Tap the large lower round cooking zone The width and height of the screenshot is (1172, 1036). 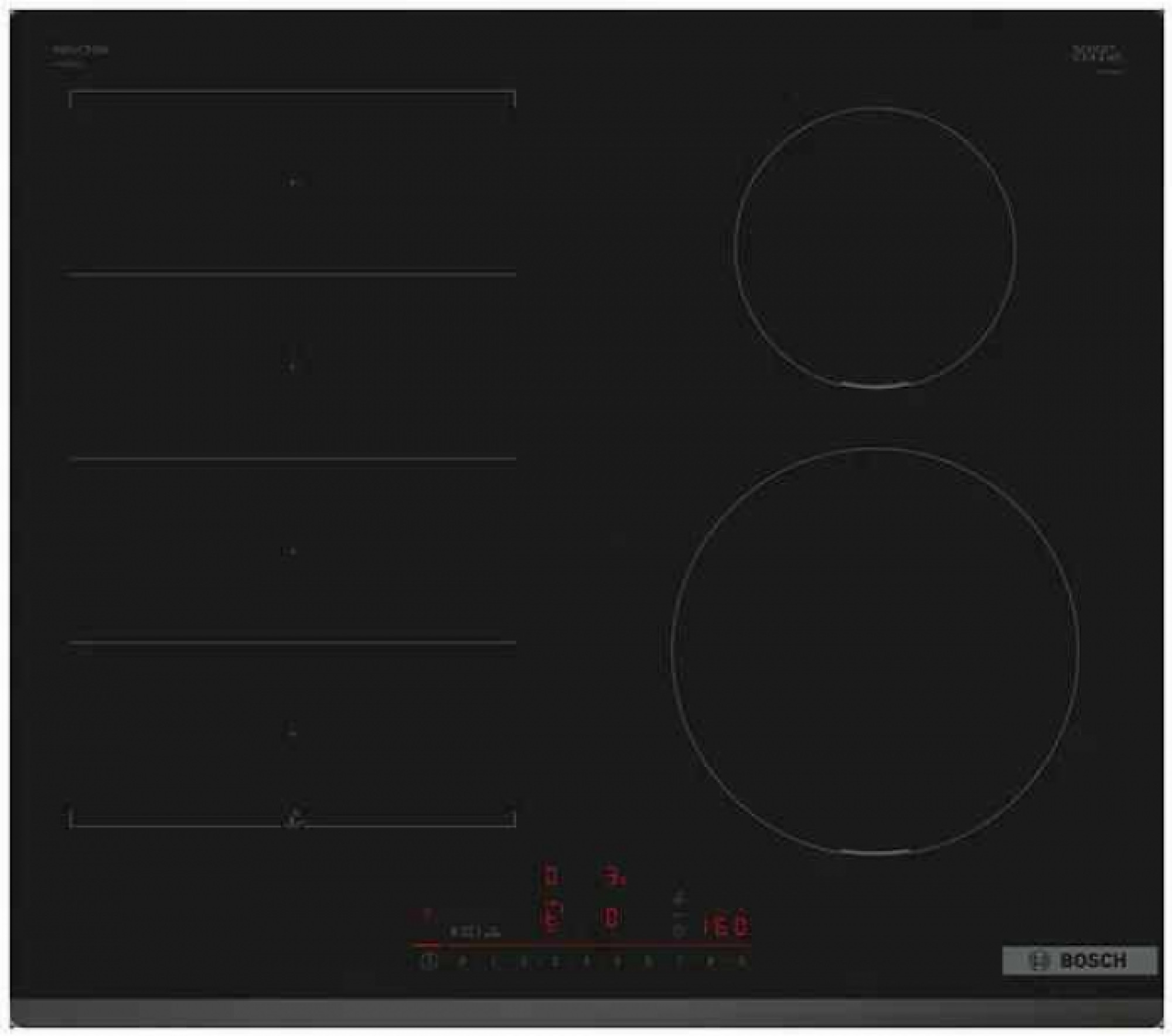click(875, 649)
